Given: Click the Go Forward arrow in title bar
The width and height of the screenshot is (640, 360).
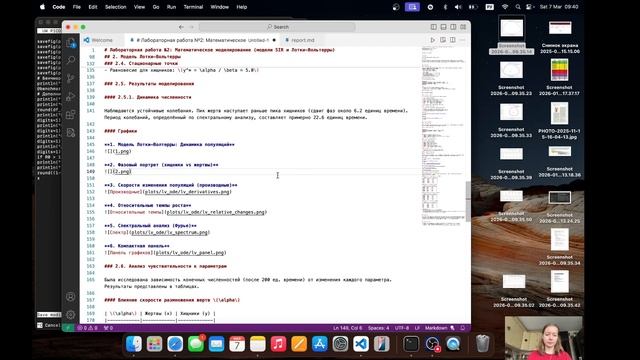Looking at the screenshot, I should coord(191,27).
